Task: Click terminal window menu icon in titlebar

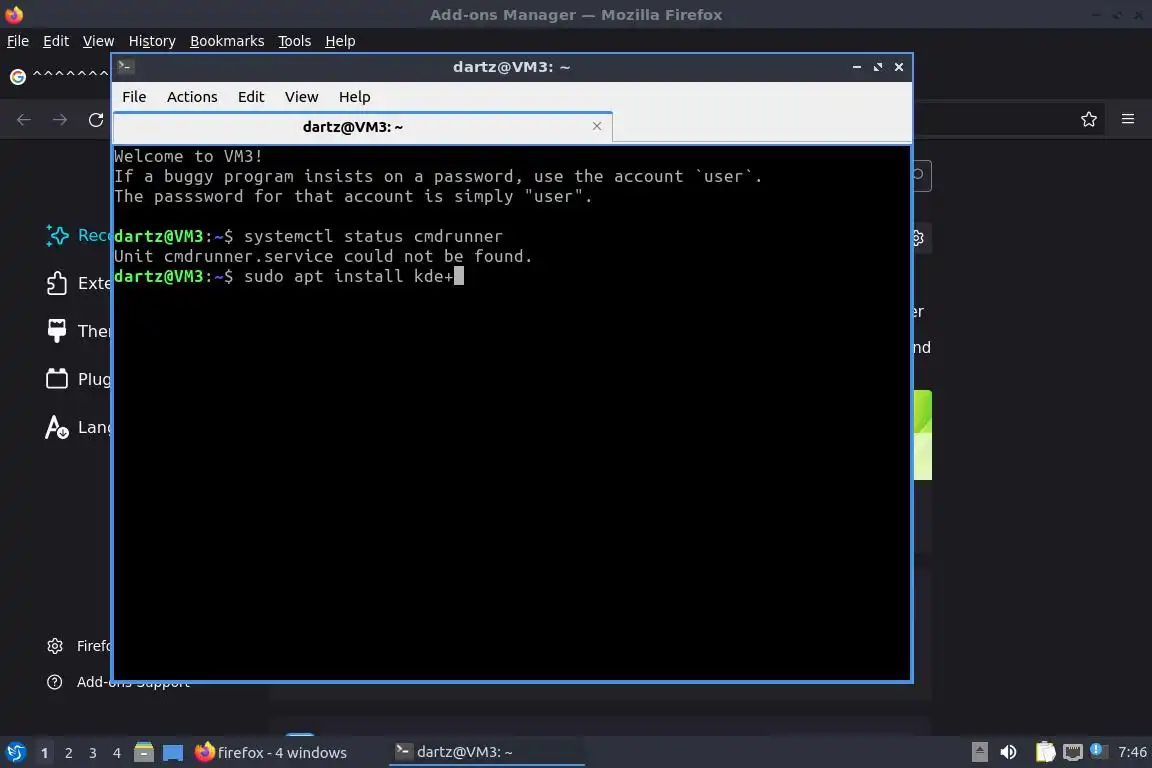Action: point(125,67)
